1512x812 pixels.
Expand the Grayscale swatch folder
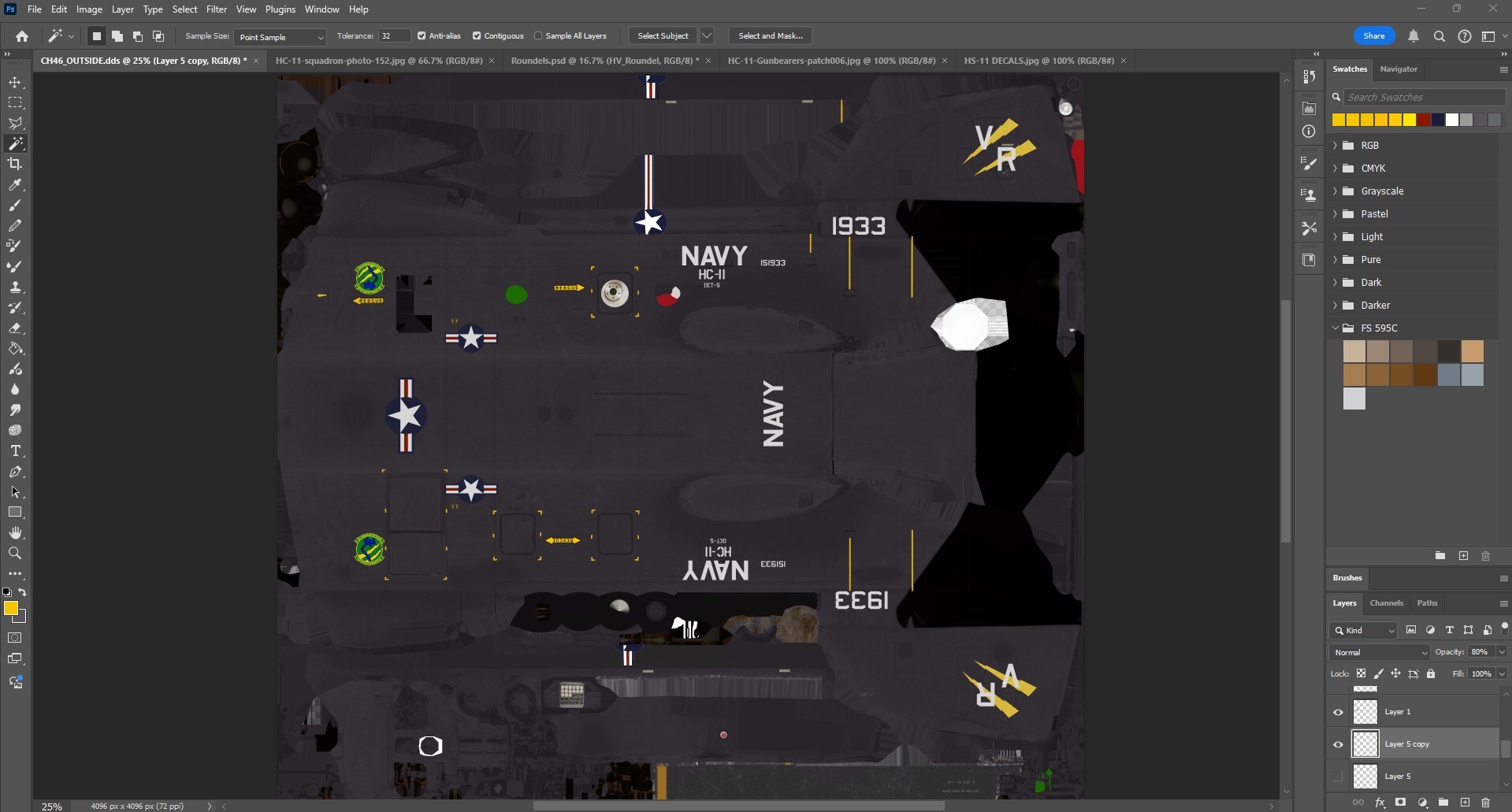(1336, 191)
